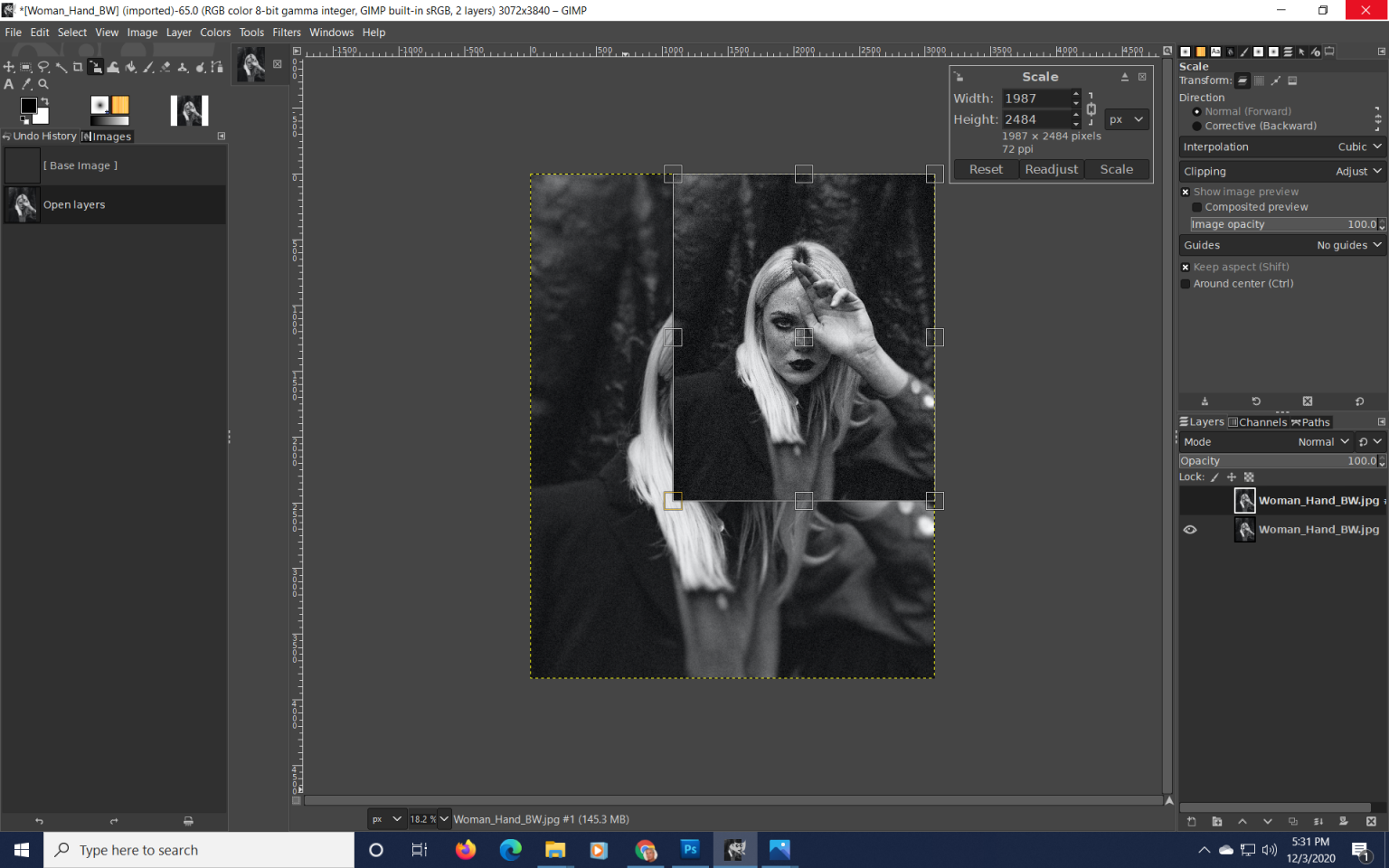Open the Filters menu

click(286, 32)
